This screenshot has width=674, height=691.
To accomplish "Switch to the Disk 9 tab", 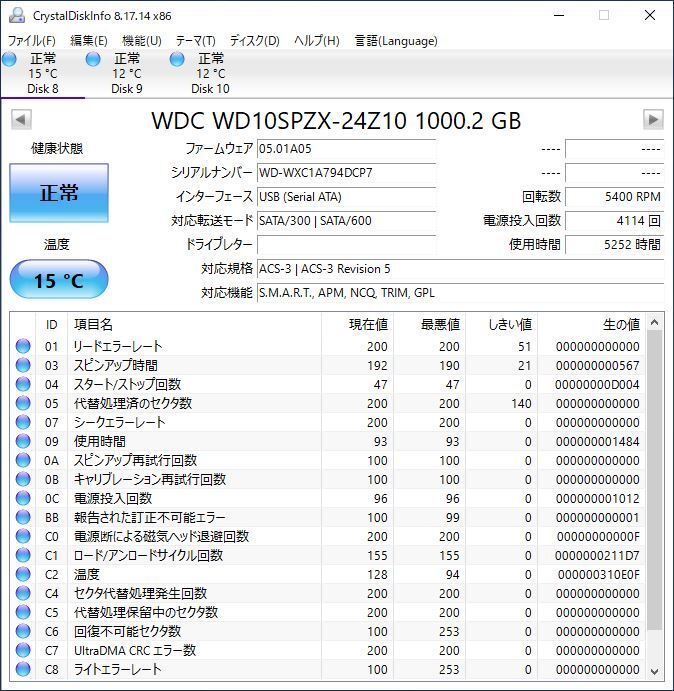I will click(x=127, y=74).
